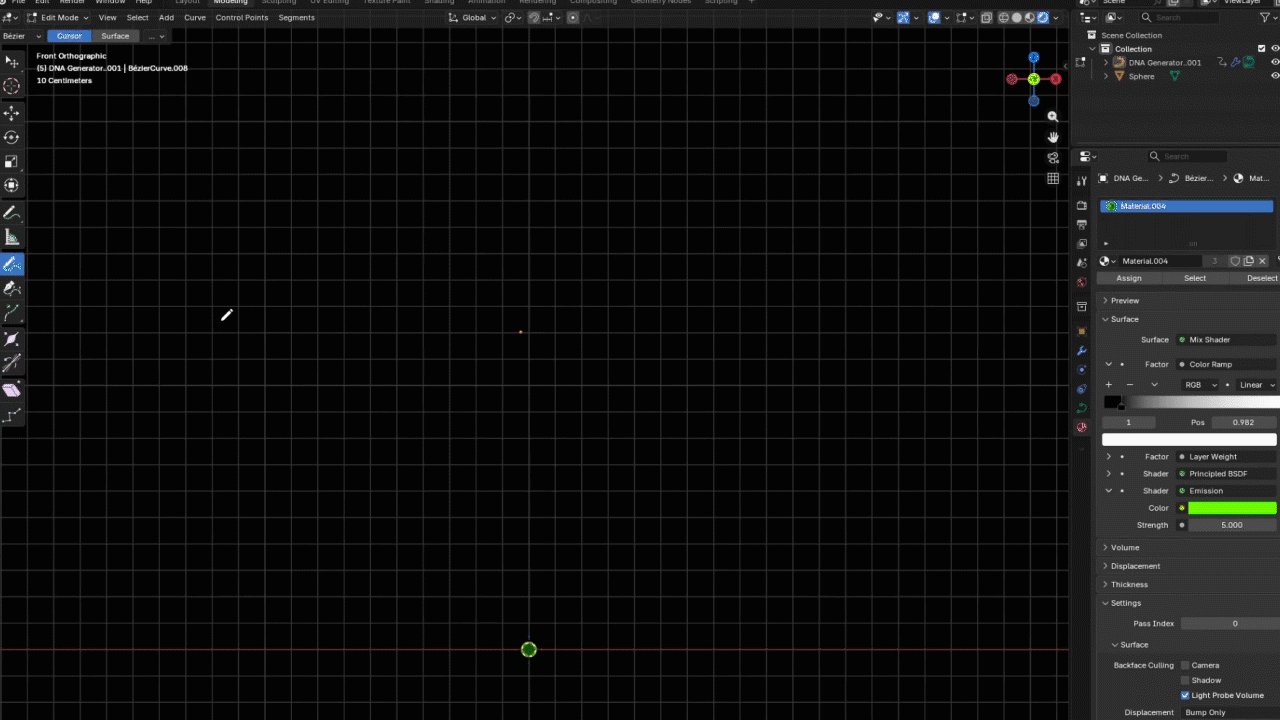Activate the Move tool
The image size is (1280, 720).
click(x=12, y=113)
